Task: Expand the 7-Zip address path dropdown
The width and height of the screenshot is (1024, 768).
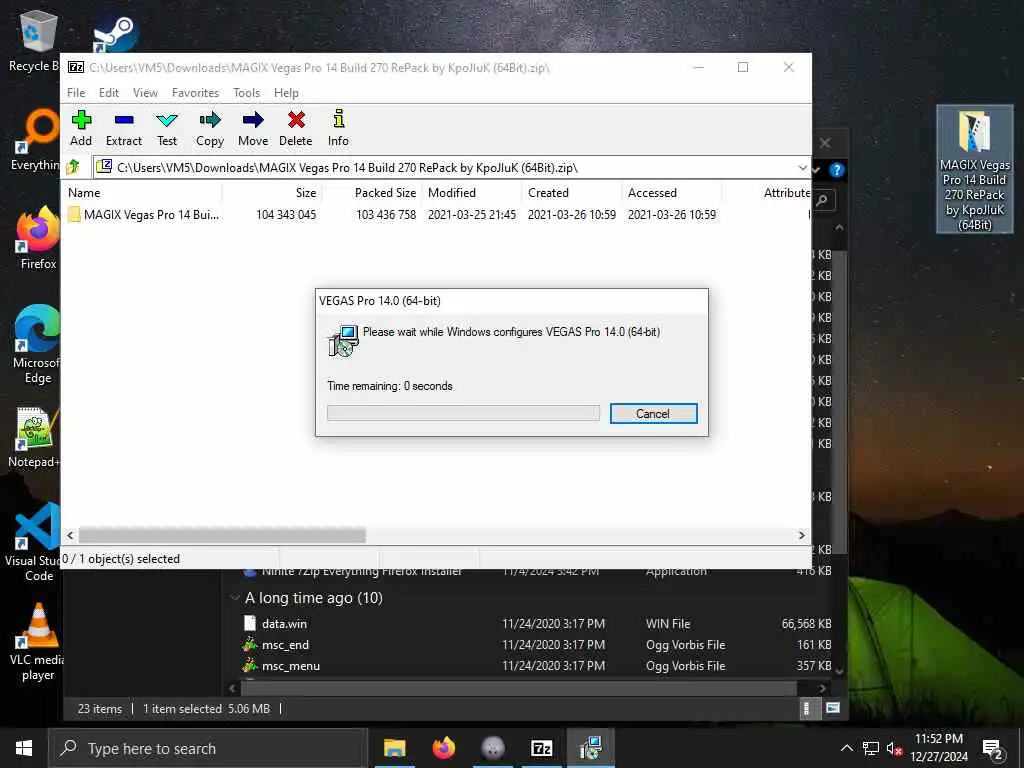Action: pos(802,168)
